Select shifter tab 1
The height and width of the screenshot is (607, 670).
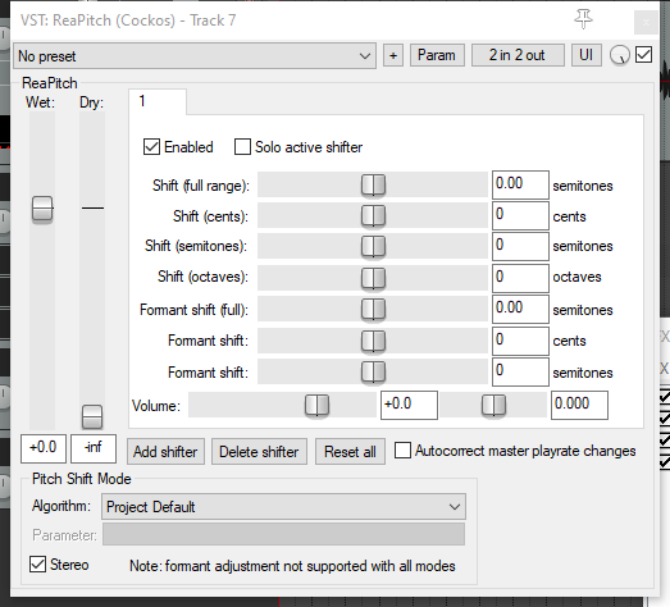(157, 102)
